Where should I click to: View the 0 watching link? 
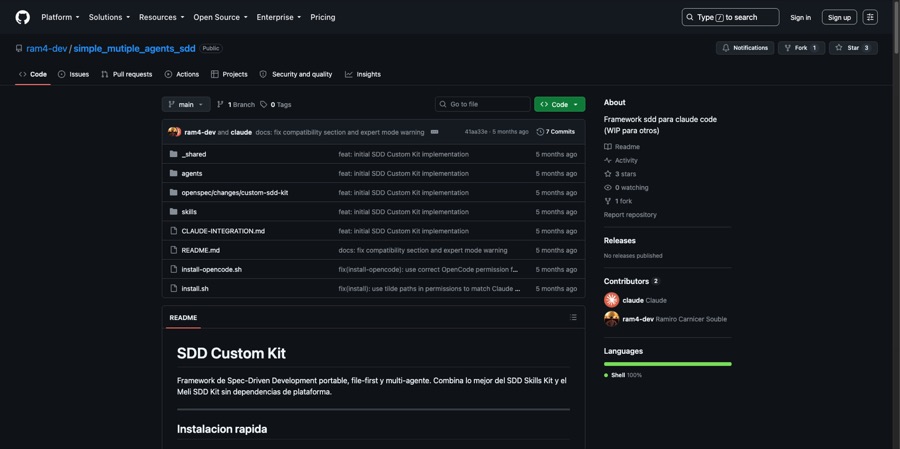pyautogui.click(x=626, y=188)
